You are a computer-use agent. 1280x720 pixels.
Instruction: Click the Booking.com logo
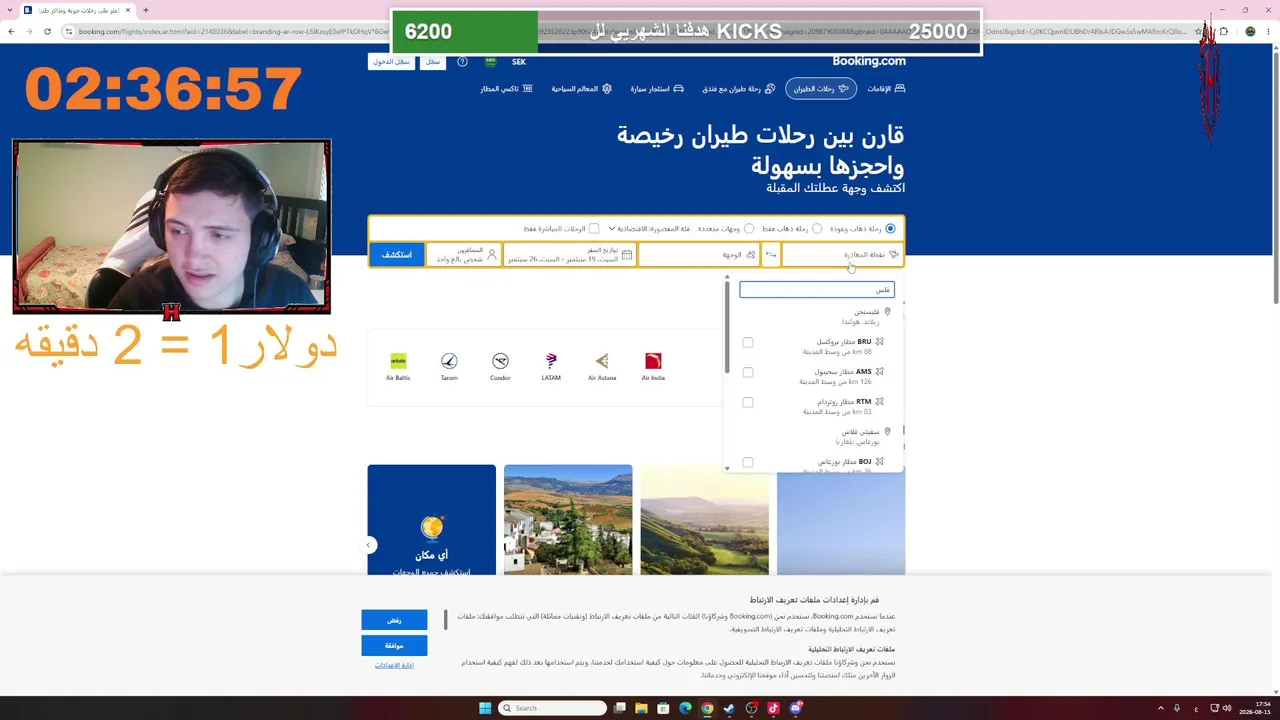(x=868, y=61)
